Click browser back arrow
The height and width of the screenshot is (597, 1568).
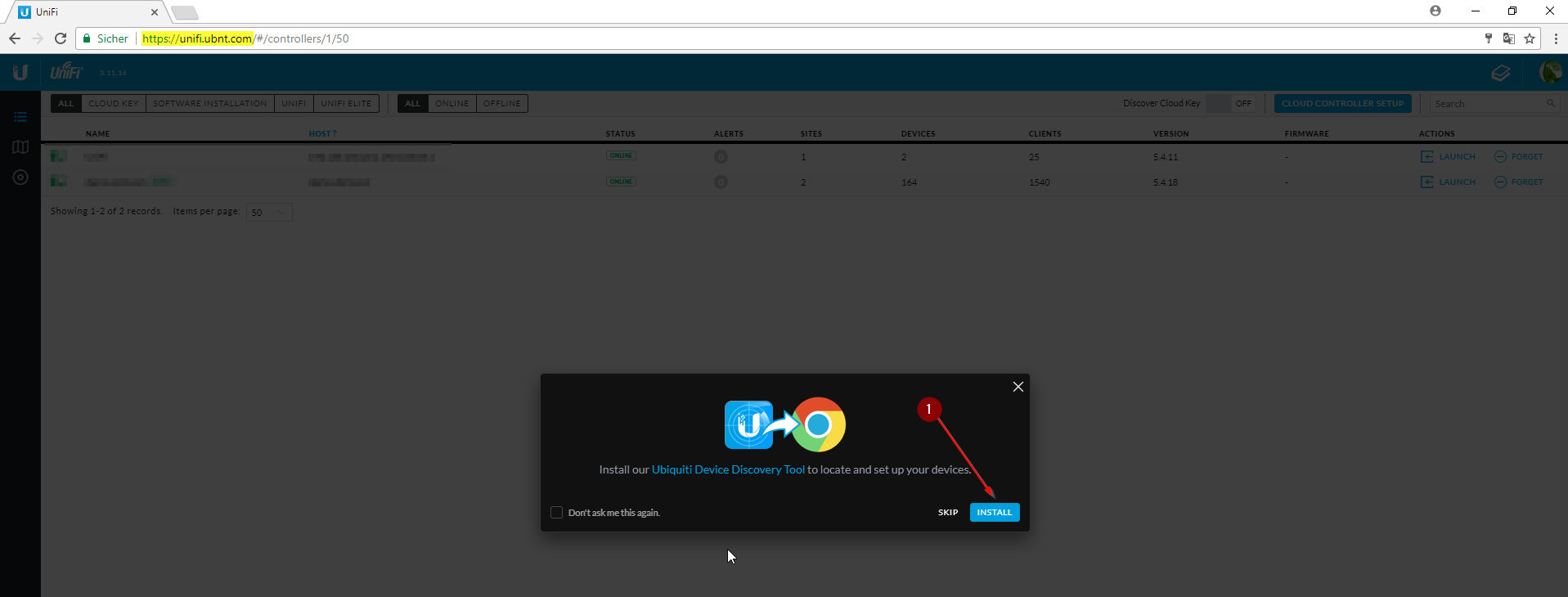pos(15,38)
